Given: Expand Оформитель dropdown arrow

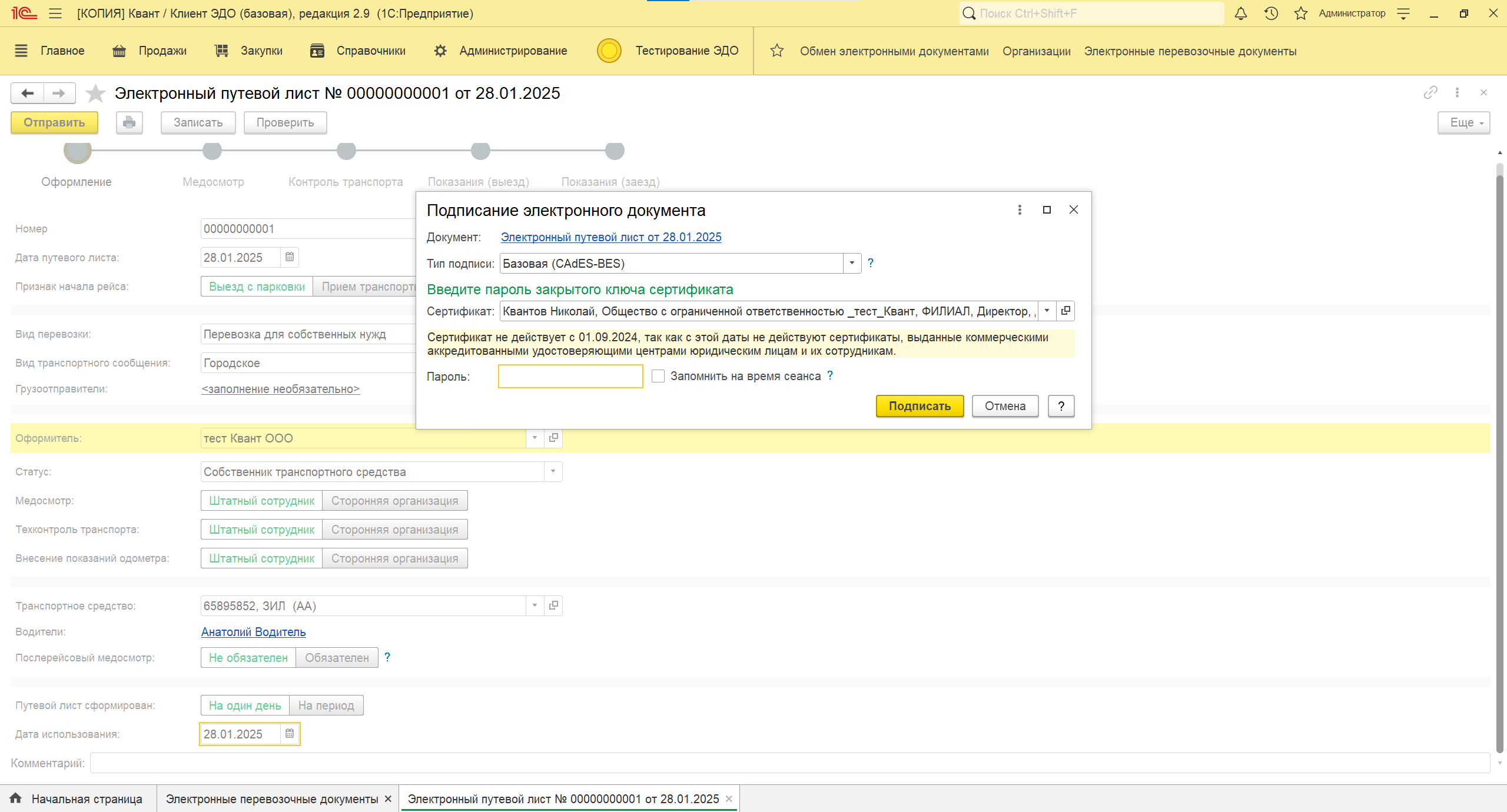Looking at the screenshot, I should 535,438.
